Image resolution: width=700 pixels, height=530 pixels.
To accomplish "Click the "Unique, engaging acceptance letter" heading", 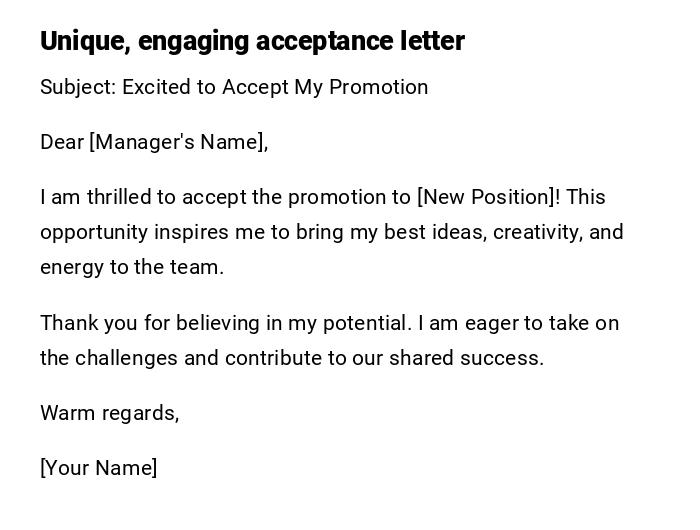I will pyautogui.click(x=252, y=41).
